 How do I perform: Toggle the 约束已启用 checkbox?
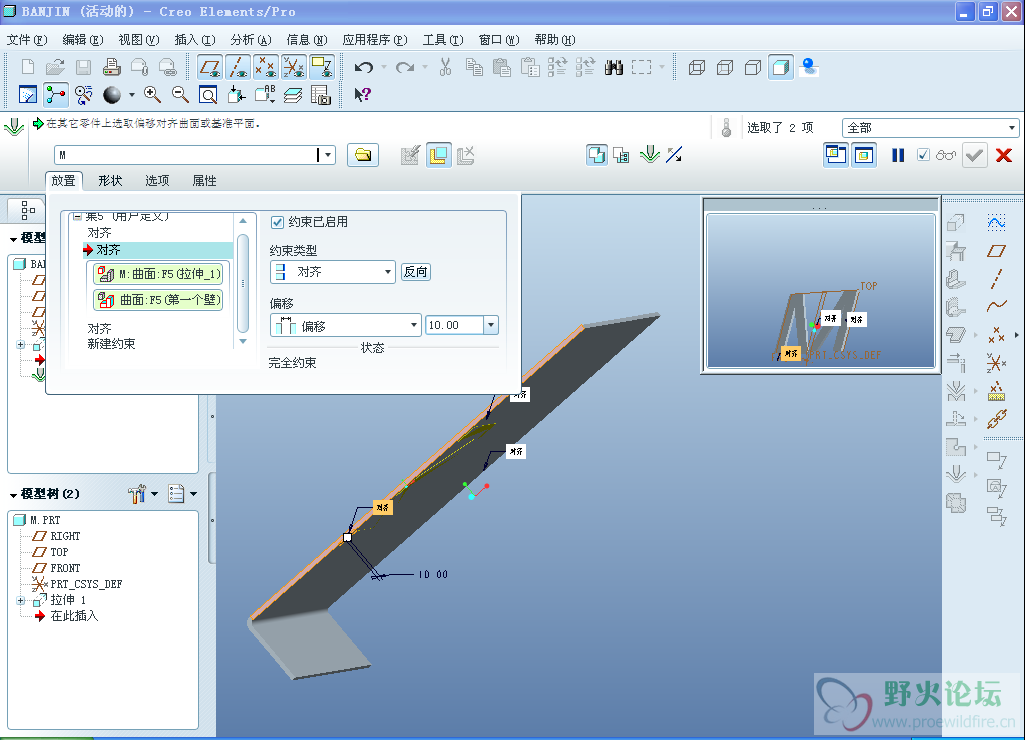tap(277, 222)
